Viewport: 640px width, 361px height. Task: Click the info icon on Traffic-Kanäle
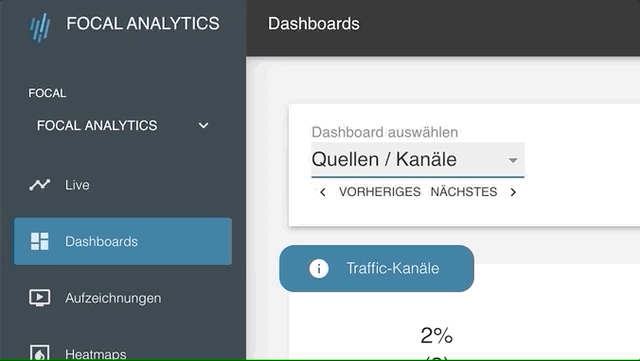tap(319, 269)
